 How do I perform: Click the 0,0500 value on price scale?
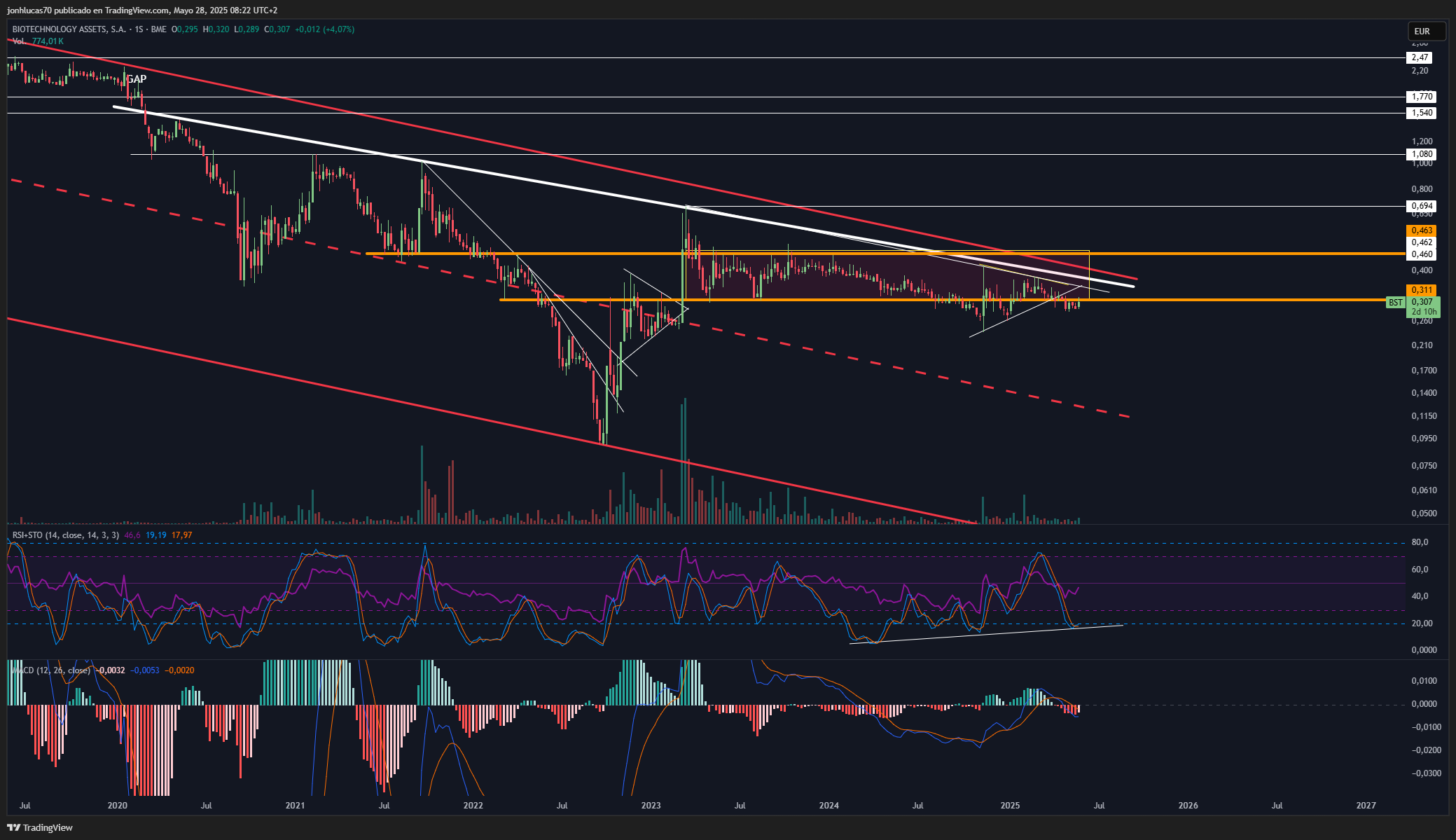pyautogui.click(x=1425, y=514)
